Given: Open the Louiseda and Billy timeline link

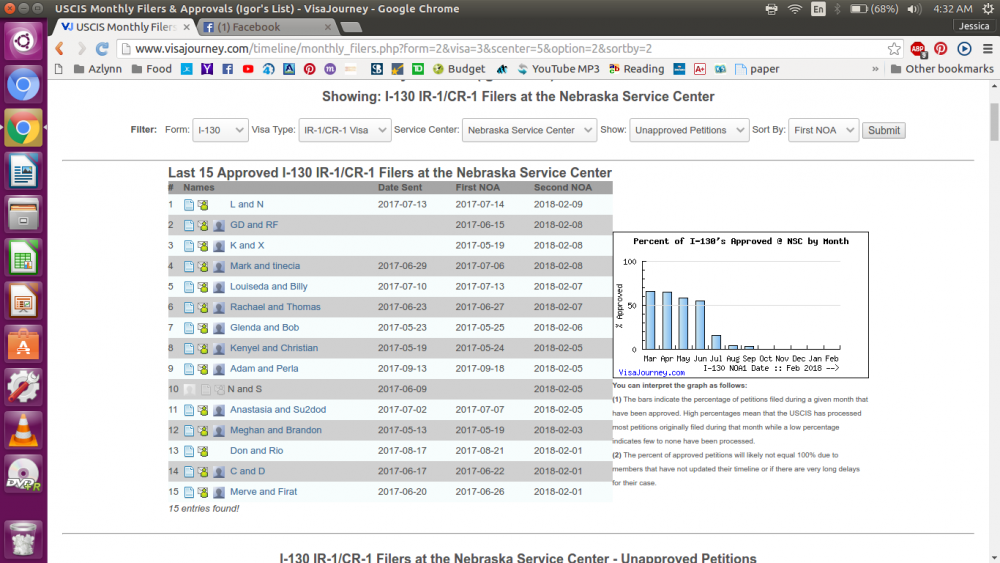Looking at the screenshot, I should (268, 286).
